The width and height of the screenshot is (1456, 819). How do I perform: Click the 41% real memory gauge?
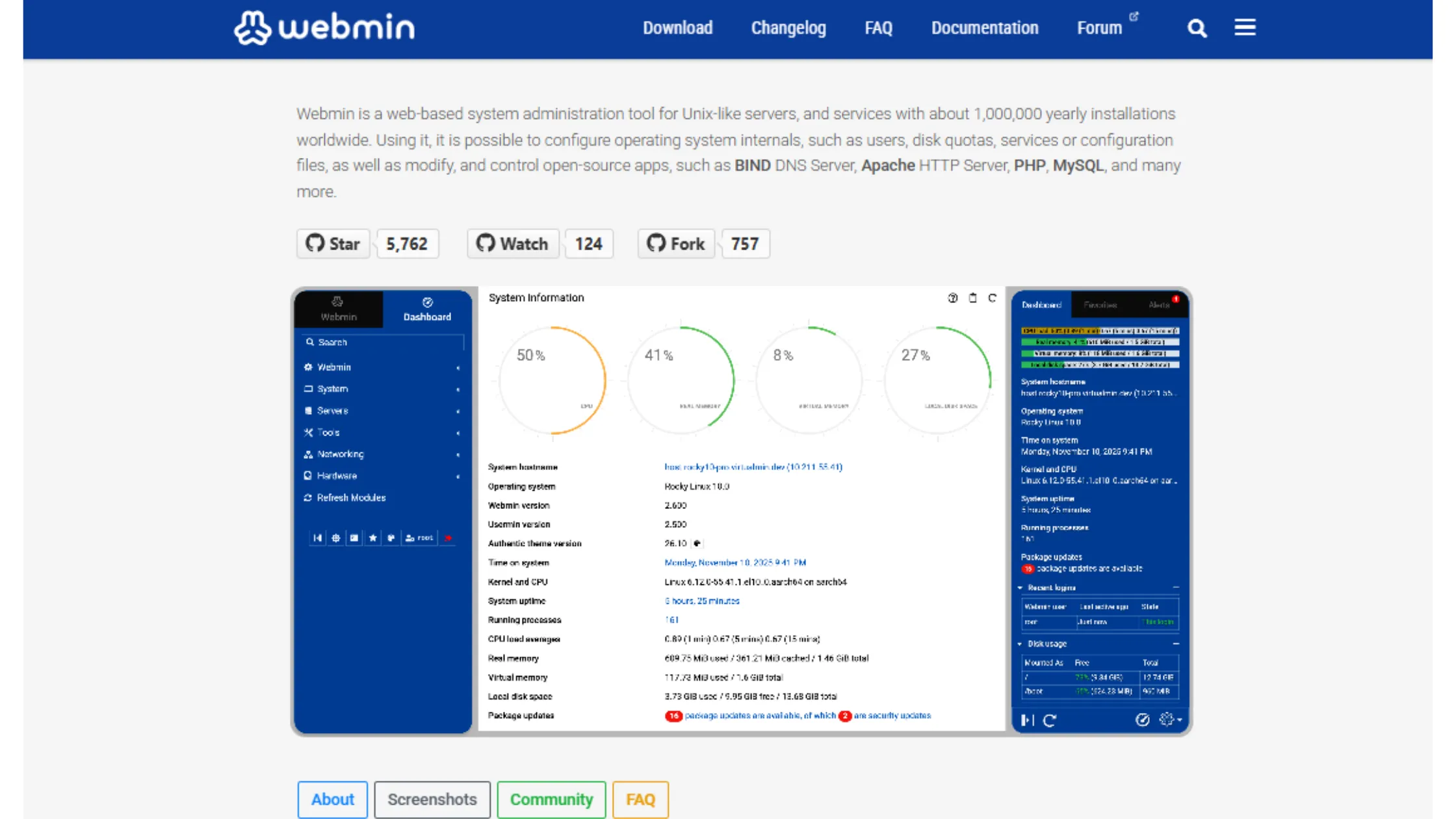tap(681, 380)
